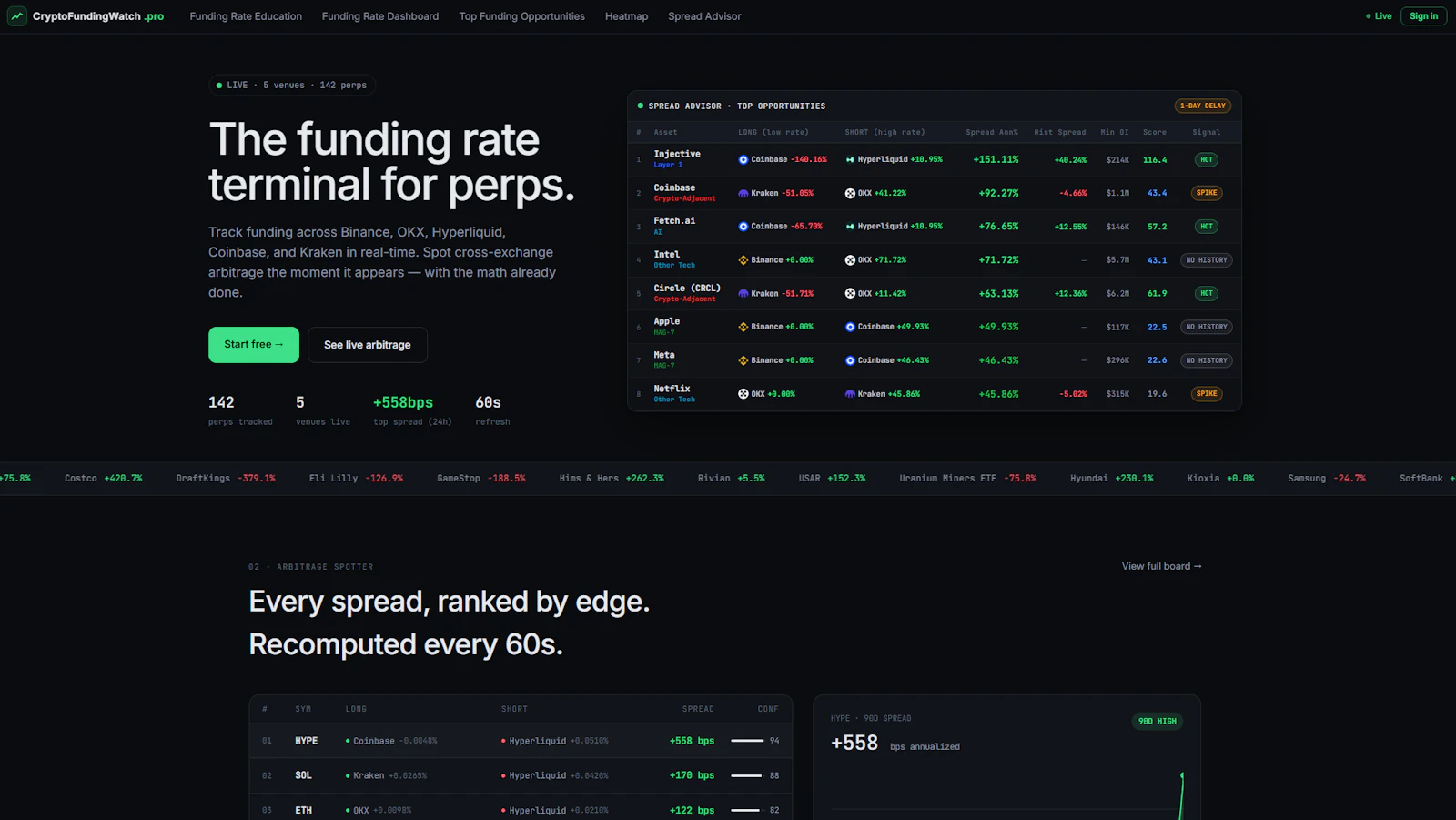Click green dot in LIVE 5 venues badge
Viewport: 1456px width, 820px height.
[219, 86]
